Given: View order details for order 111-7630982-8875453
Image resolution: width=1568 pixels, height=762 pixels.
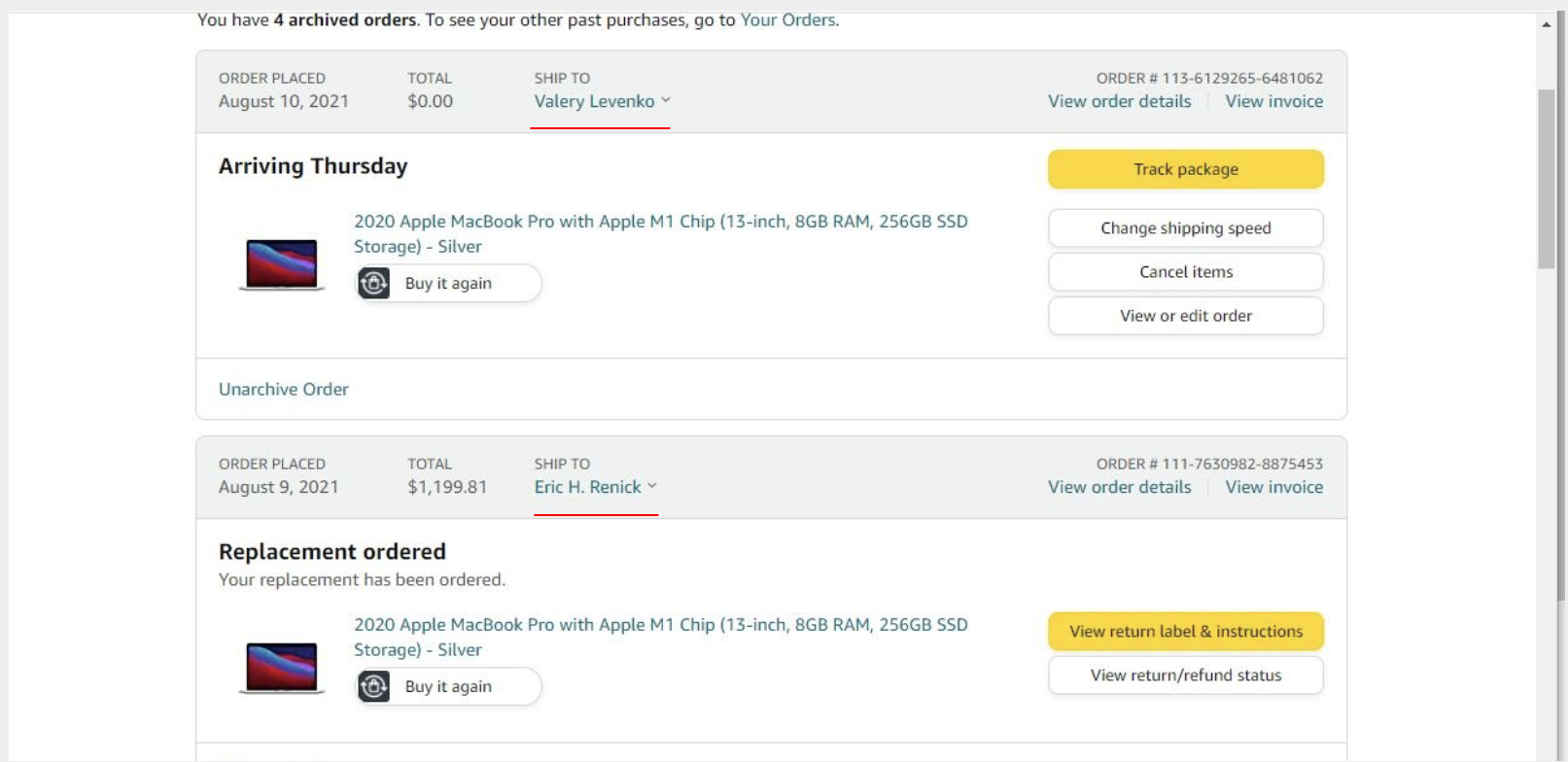Looking at the screenshot, I should click(1119, 487).
